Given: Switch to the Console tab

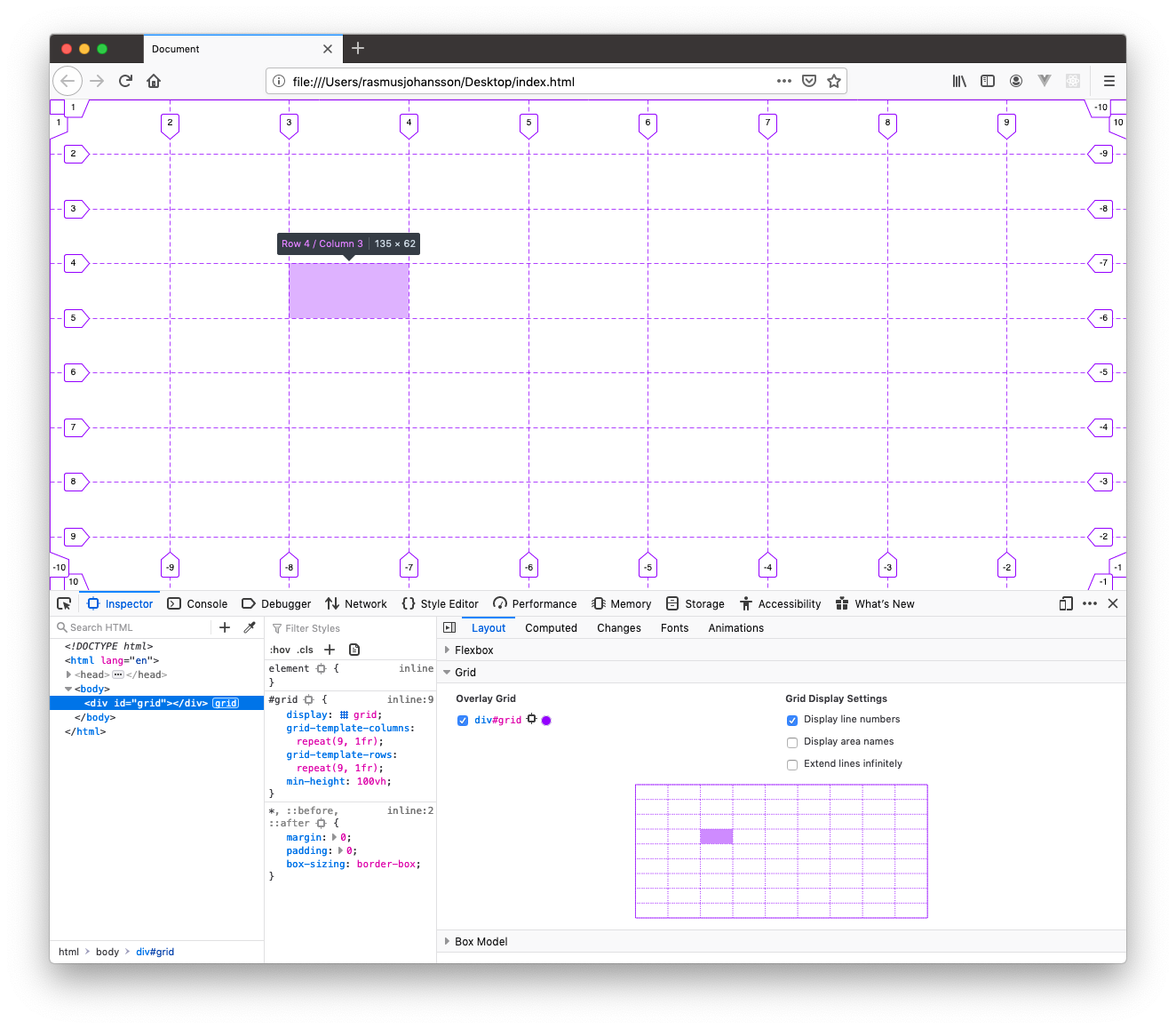Looking at the screenshot, I should [198, 604].
